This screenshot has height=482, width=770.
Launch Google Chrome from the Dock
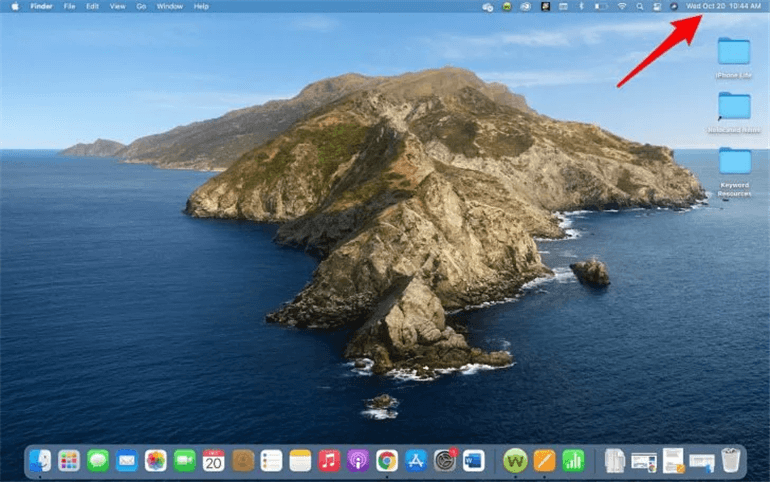[387, 461]
